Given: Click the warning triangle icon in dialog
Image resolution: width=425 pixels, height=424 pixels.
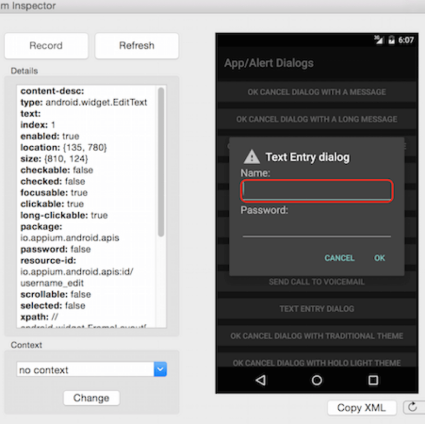Looking at the screenshot, I should click(x=252, y=157).
